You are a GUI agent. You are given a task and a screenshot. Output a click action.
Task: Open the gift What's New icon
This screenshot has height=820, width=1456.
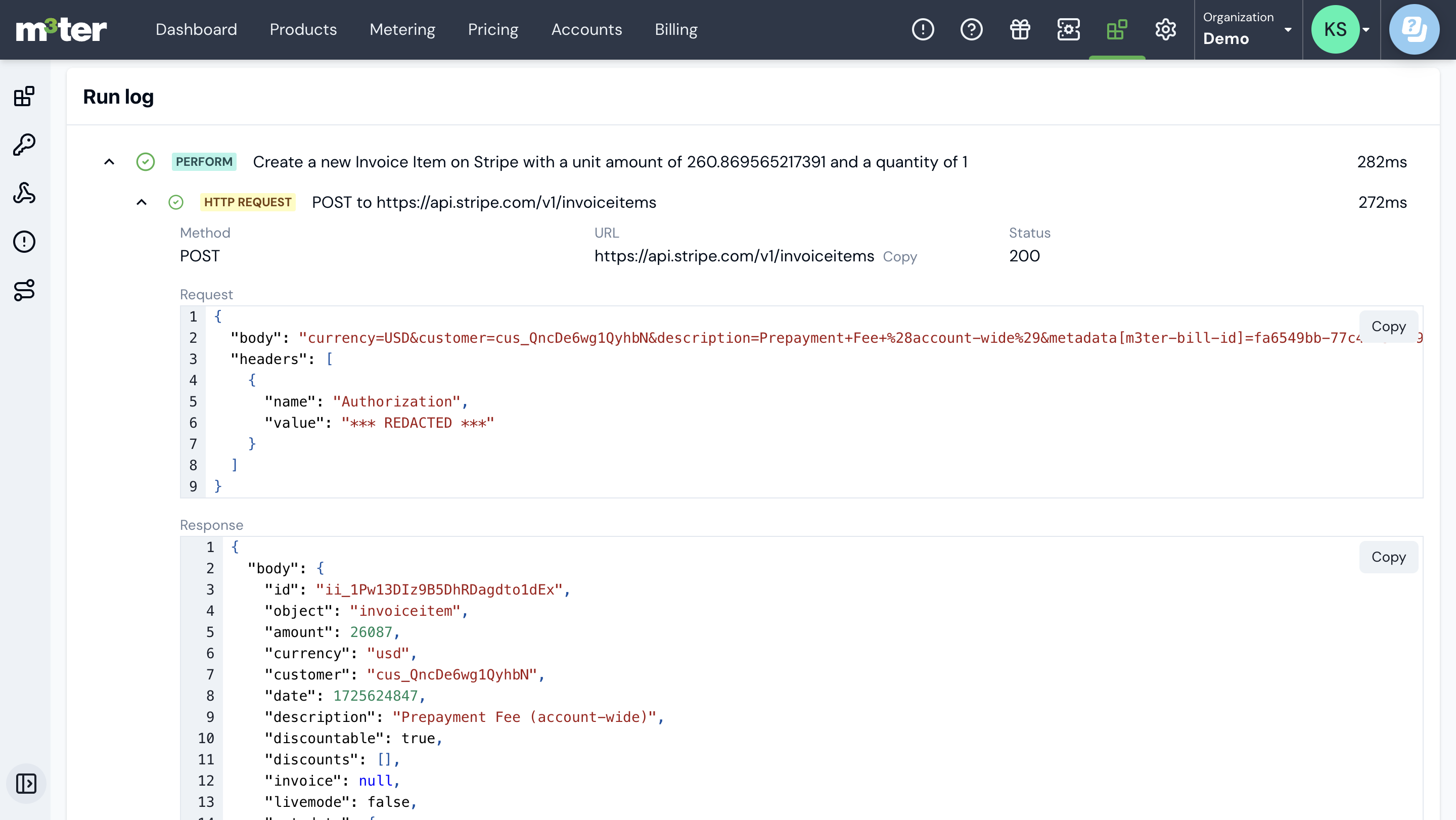click(x=1020, y=29)
